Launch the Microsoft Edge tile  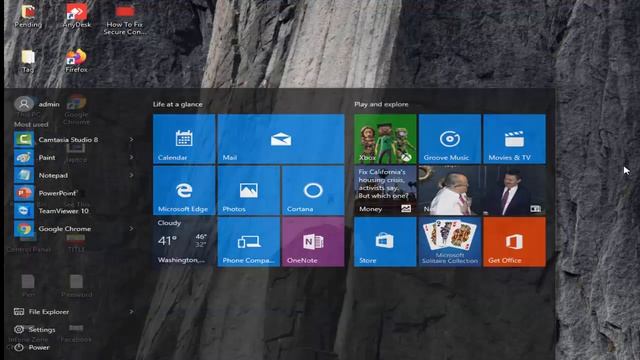point(184,190)
